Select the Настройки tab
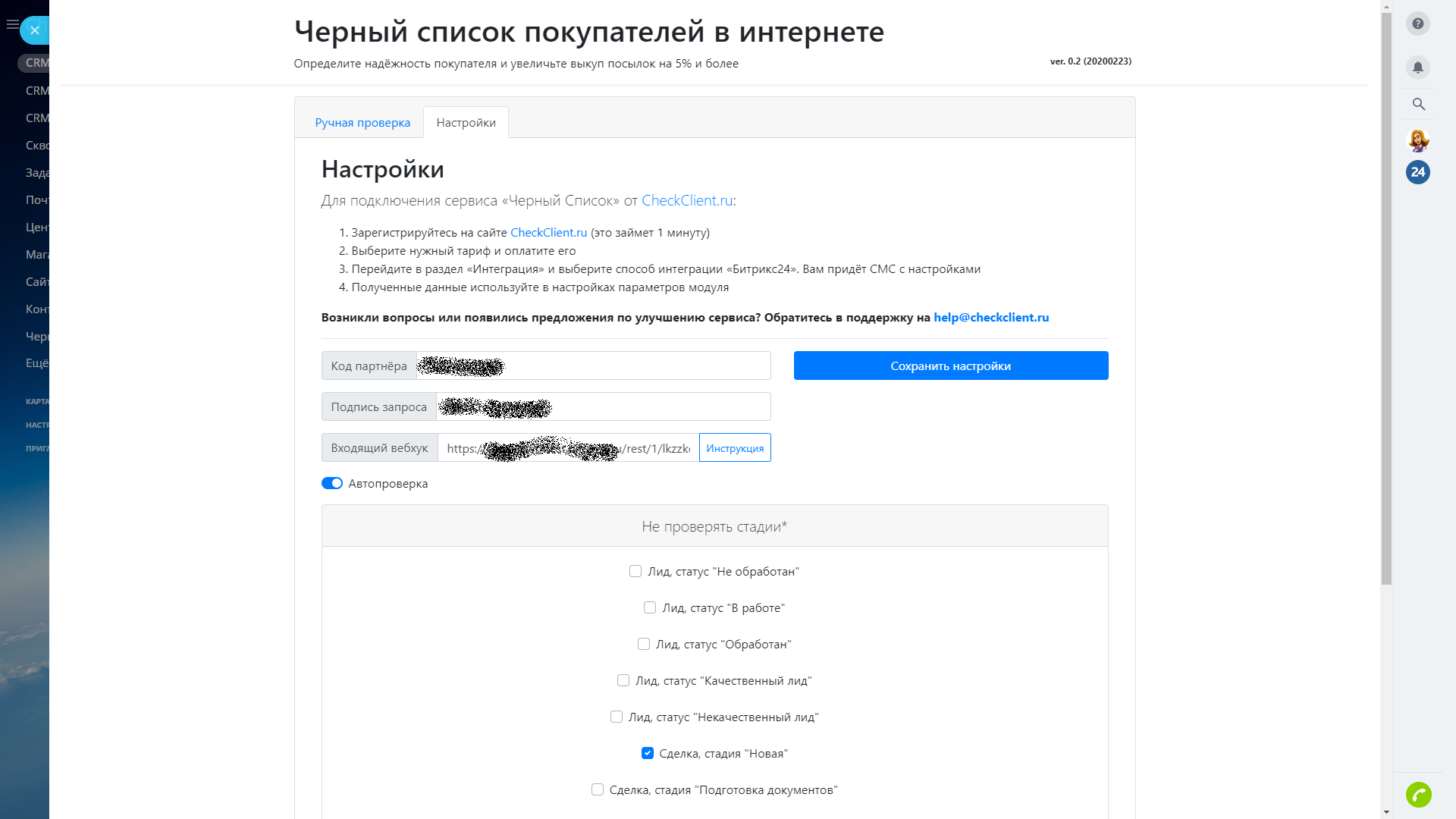The height and width of the screenshot is (819, 1456). (x=466, y=123)
